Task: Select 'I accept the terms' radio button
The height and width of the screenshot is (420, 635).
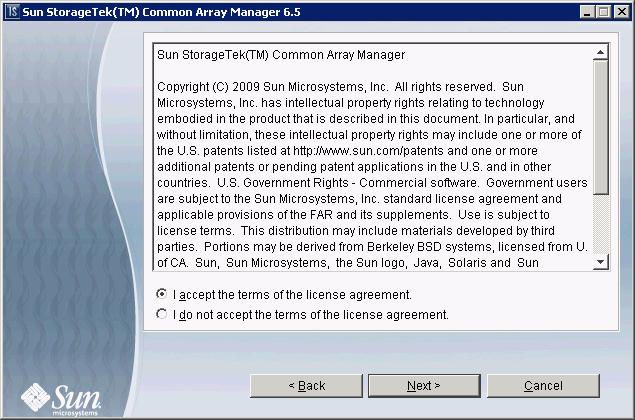Action: pyautogui.click(x=162, y=294)
